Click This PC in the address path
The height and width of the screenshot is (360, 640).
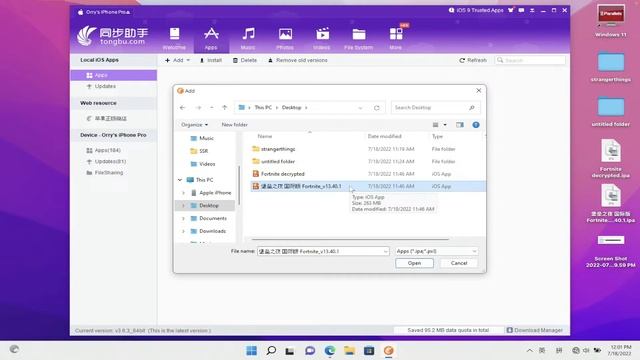pos(263,107)
